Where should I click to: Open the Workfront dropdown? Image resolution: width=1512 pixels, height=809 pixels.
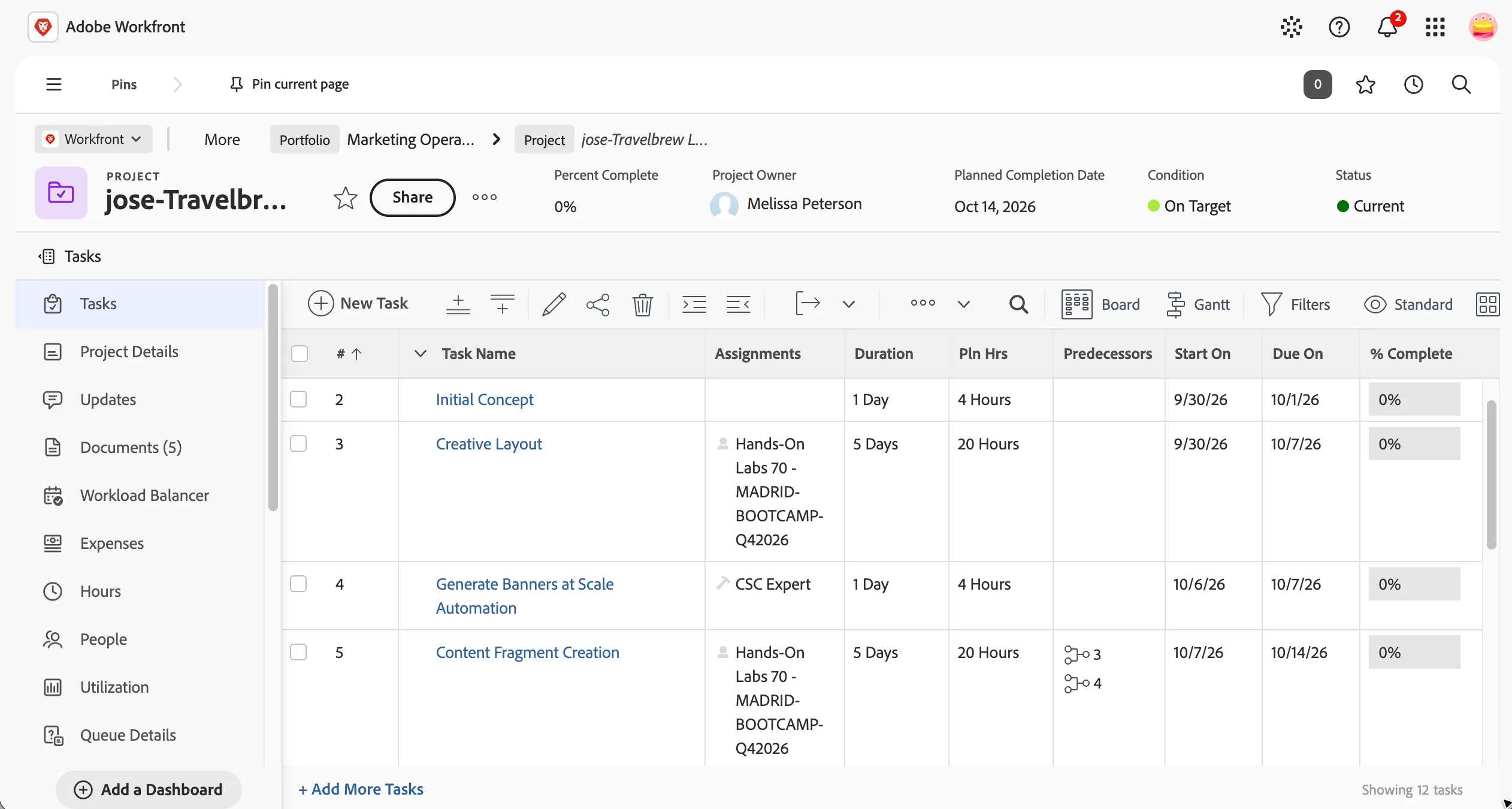pos(93,139)
